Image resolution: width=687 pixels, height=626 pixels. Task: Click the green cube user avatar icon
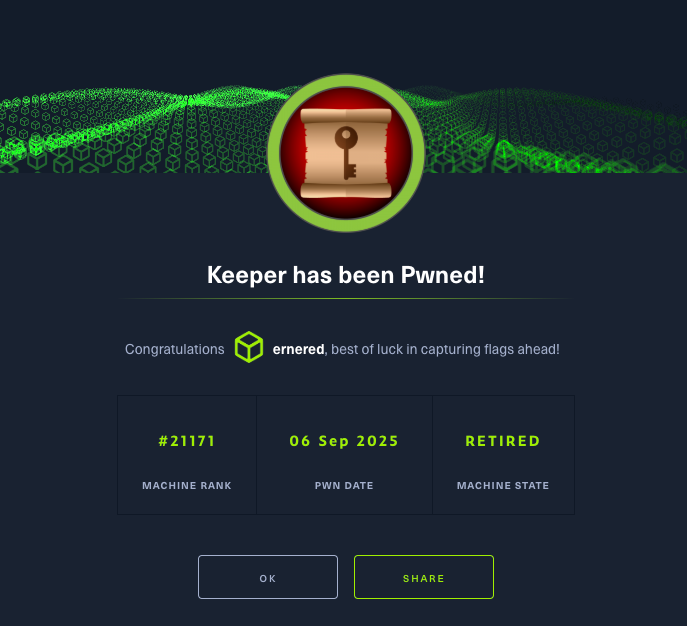249,347
